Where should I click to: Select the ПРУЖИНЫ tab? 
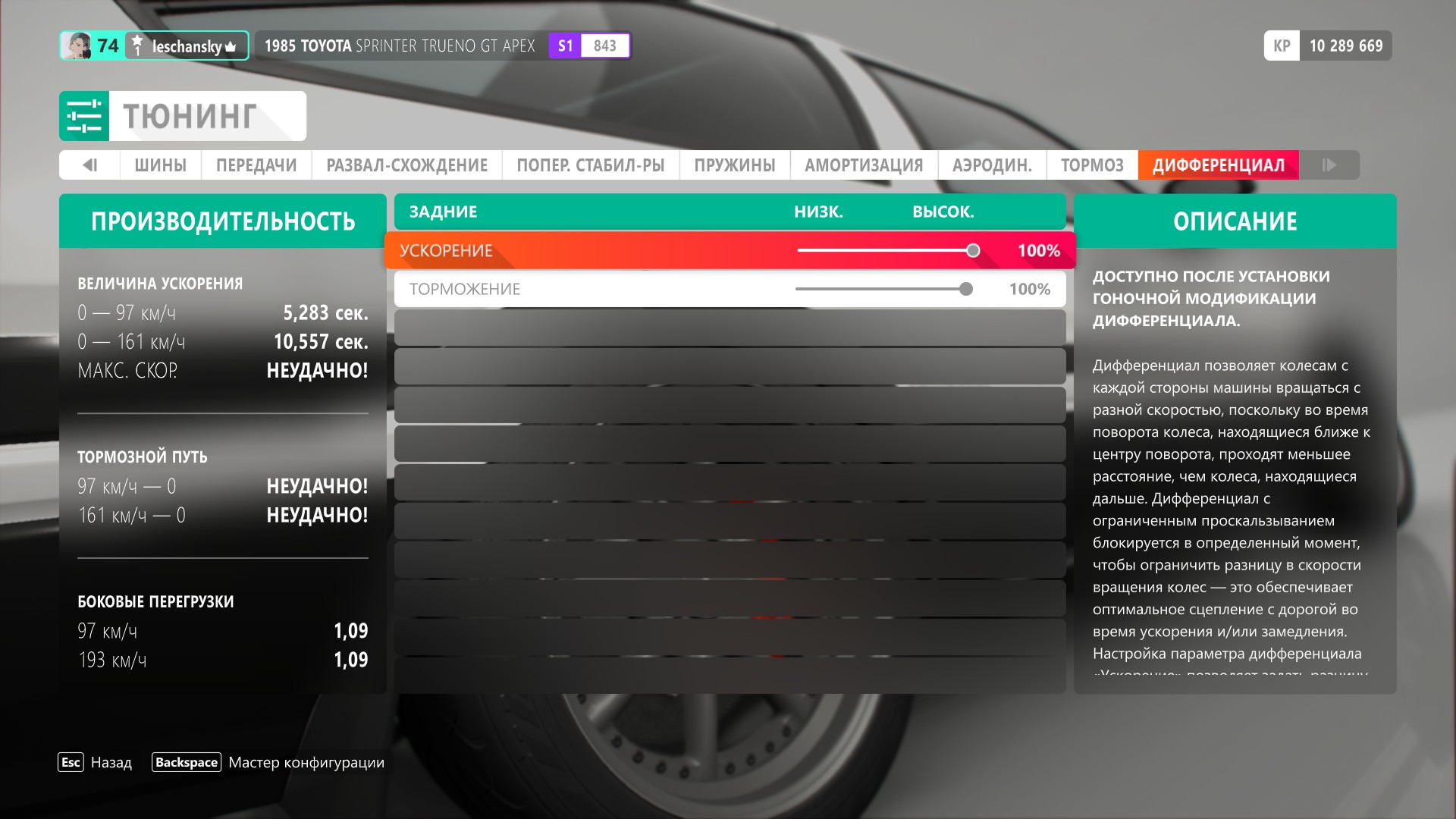(734, 165)
